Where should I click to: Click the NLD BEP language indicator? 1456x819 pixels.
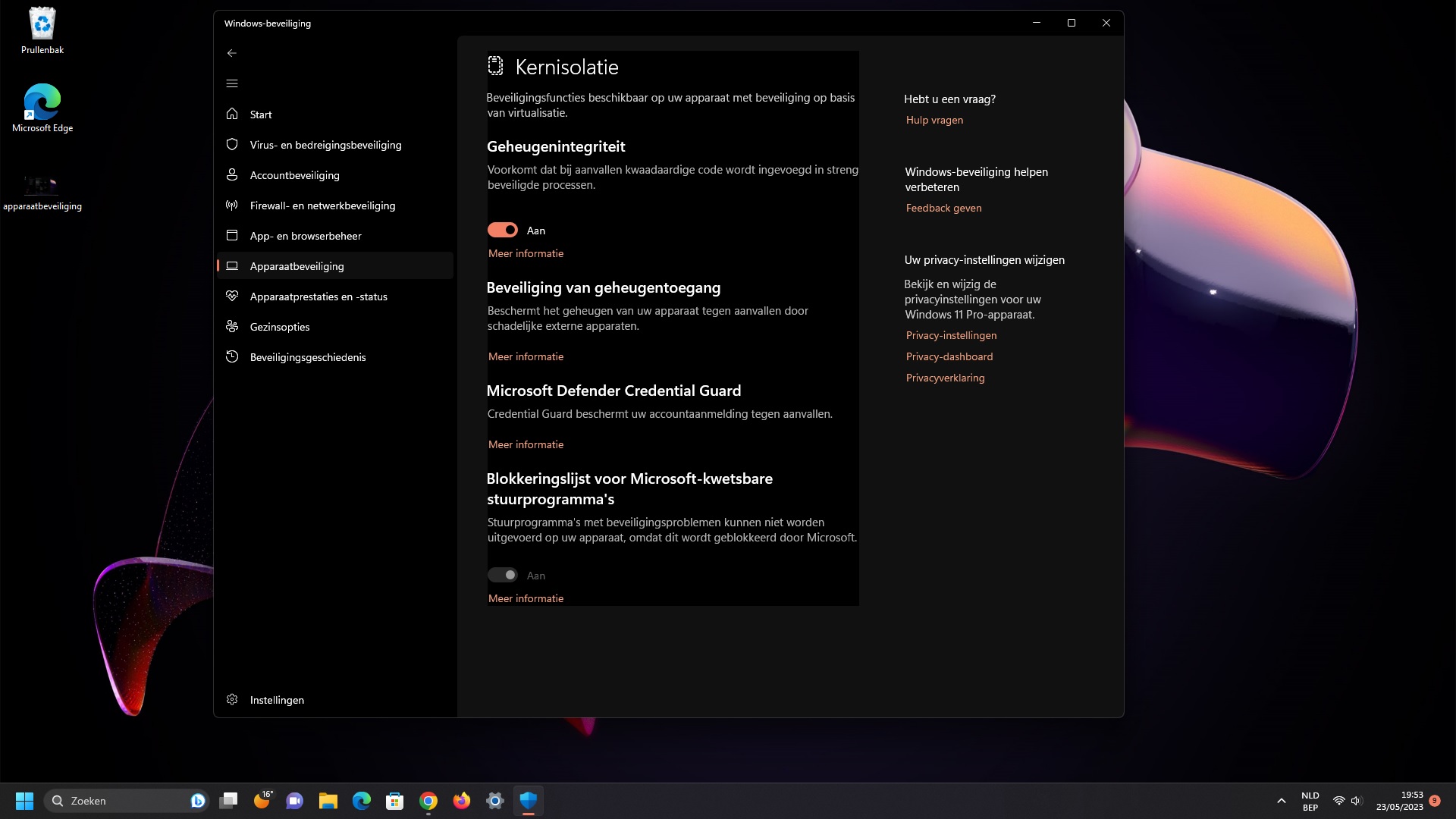click(1310, 801)
